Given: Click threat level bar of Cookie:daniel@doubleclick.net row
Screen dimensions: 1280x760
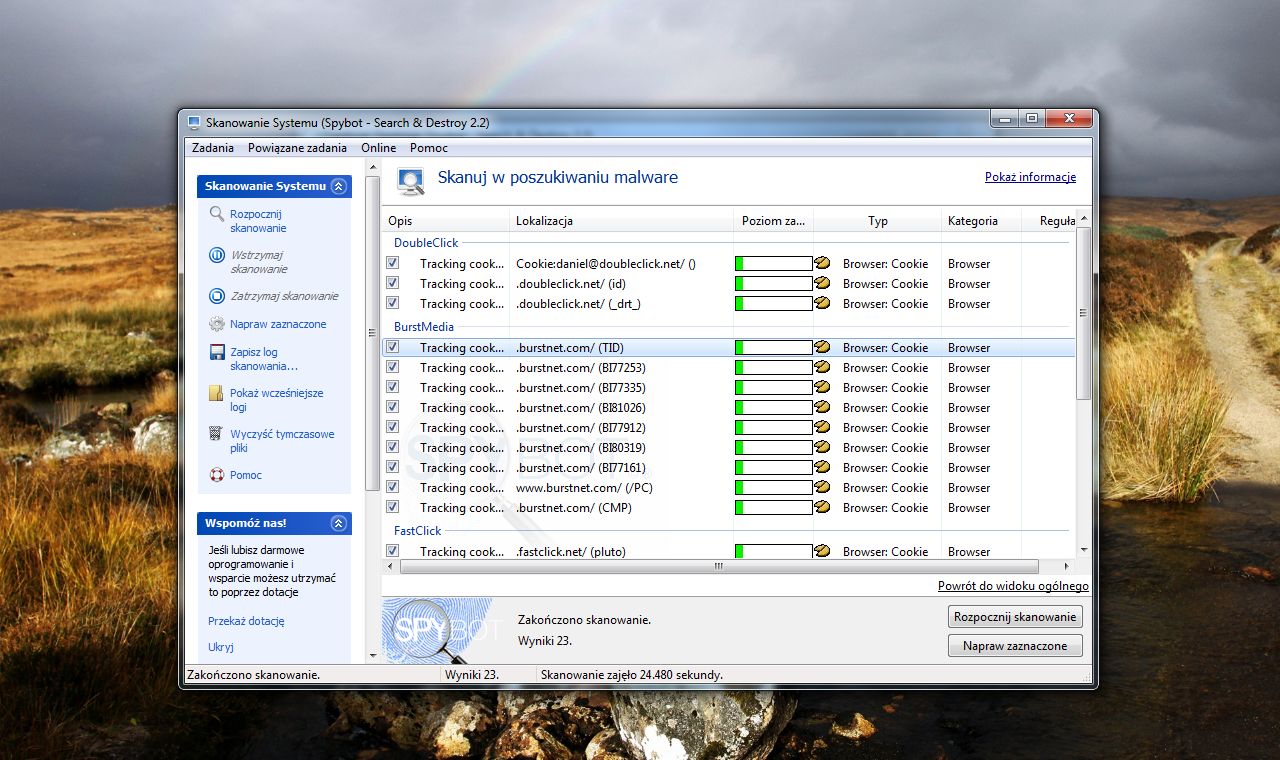Looking at the screenshot, I should click(x=774, y=263).
